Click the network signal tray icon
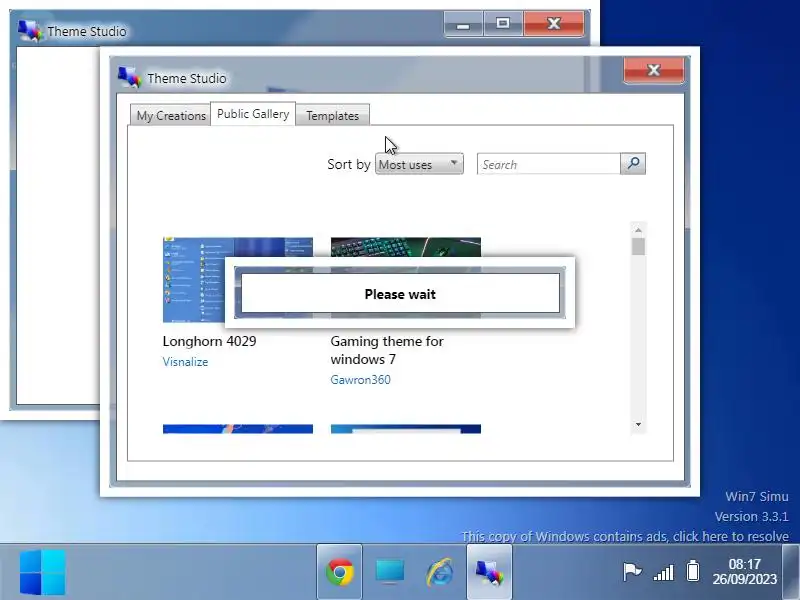The height and width of the screenshot is (600, 800). [x=663, y=572]
